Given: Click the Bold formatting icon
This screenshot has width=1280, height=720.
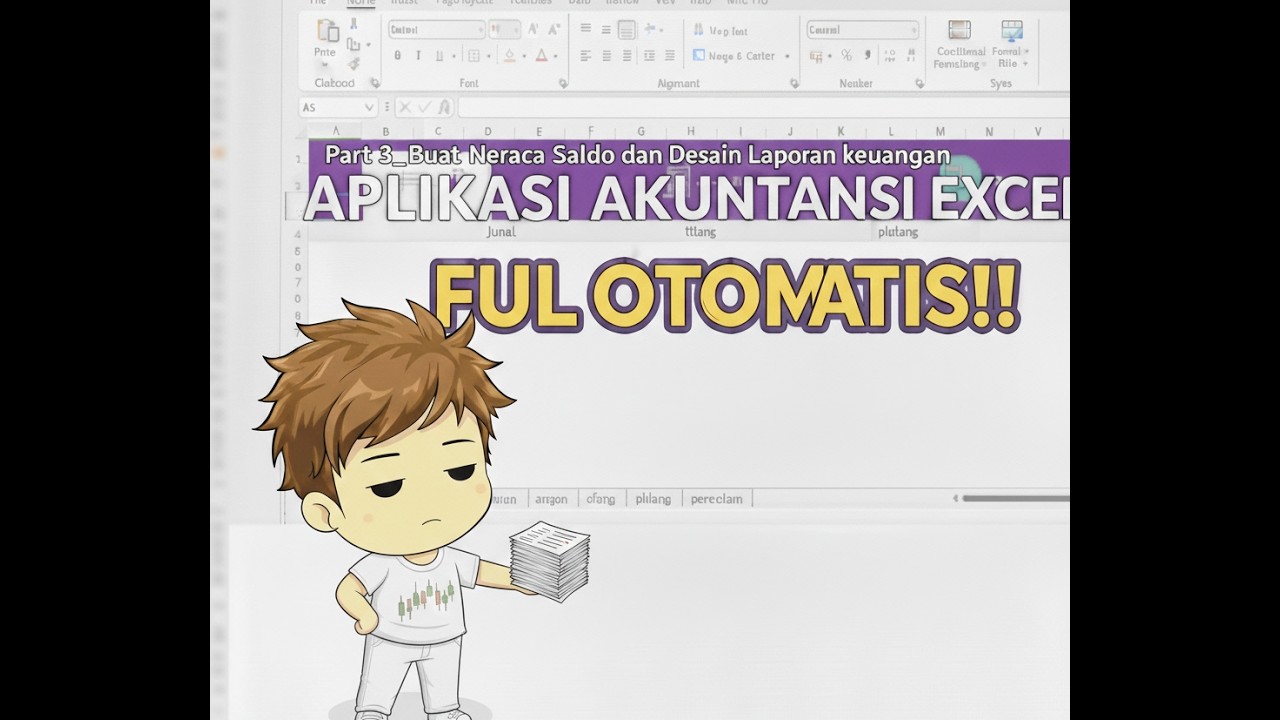Looking at the screenshot, I should pos(397,56).
